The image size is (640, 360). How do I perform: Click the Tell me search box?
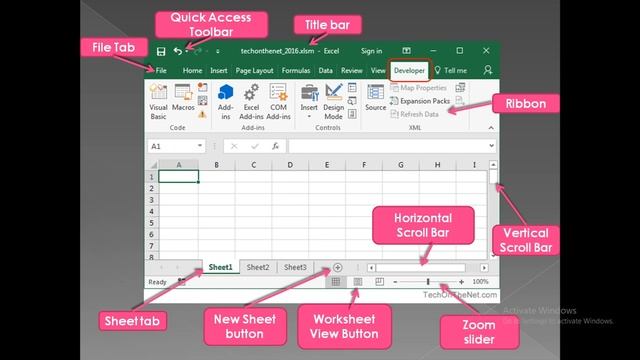pyautogui.click(x=451, y=71)
